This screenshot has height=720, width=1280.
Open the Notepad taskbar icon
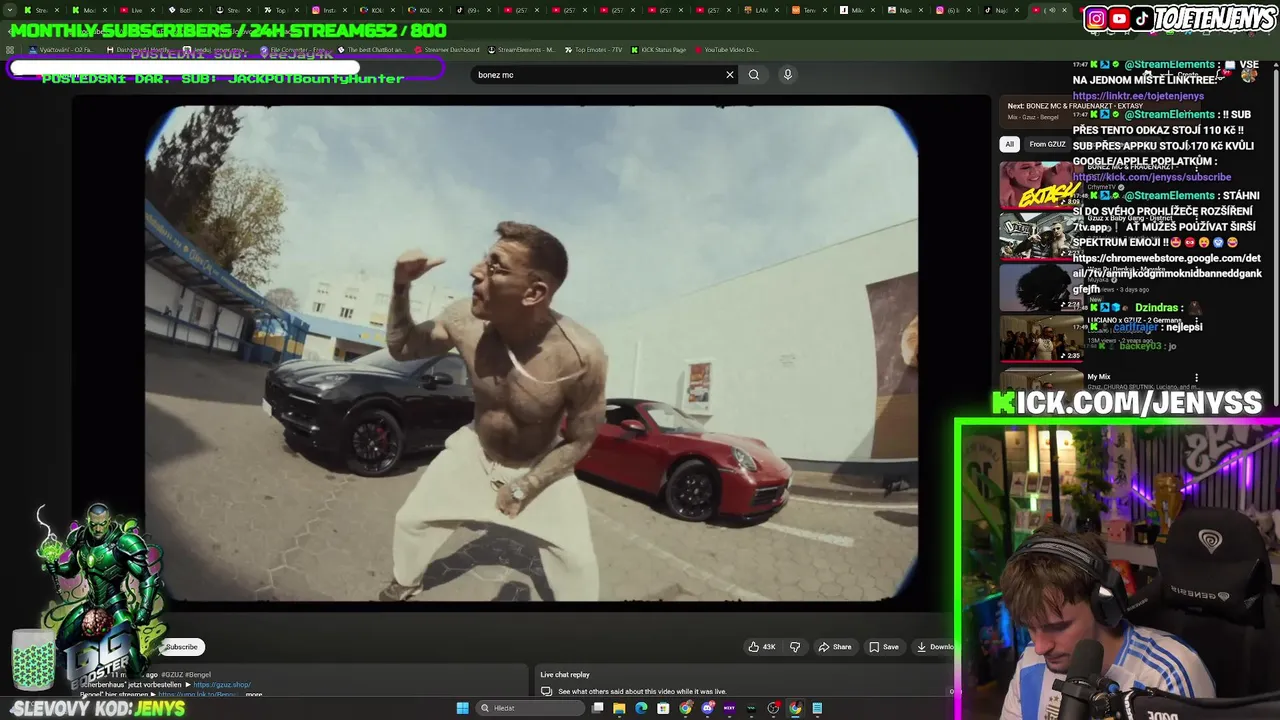[x=817, y=708]
